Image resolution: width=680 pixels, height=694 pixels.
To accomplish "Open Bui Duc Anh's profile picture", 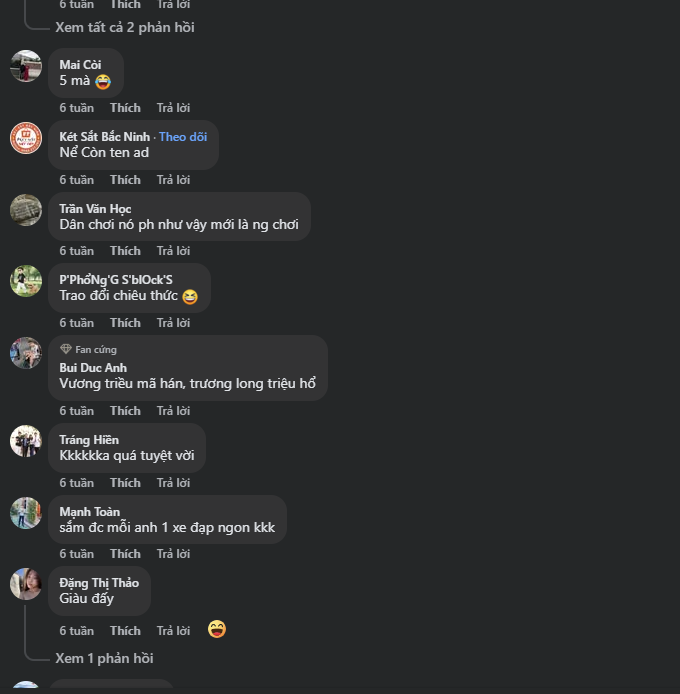I will [26, 353].
